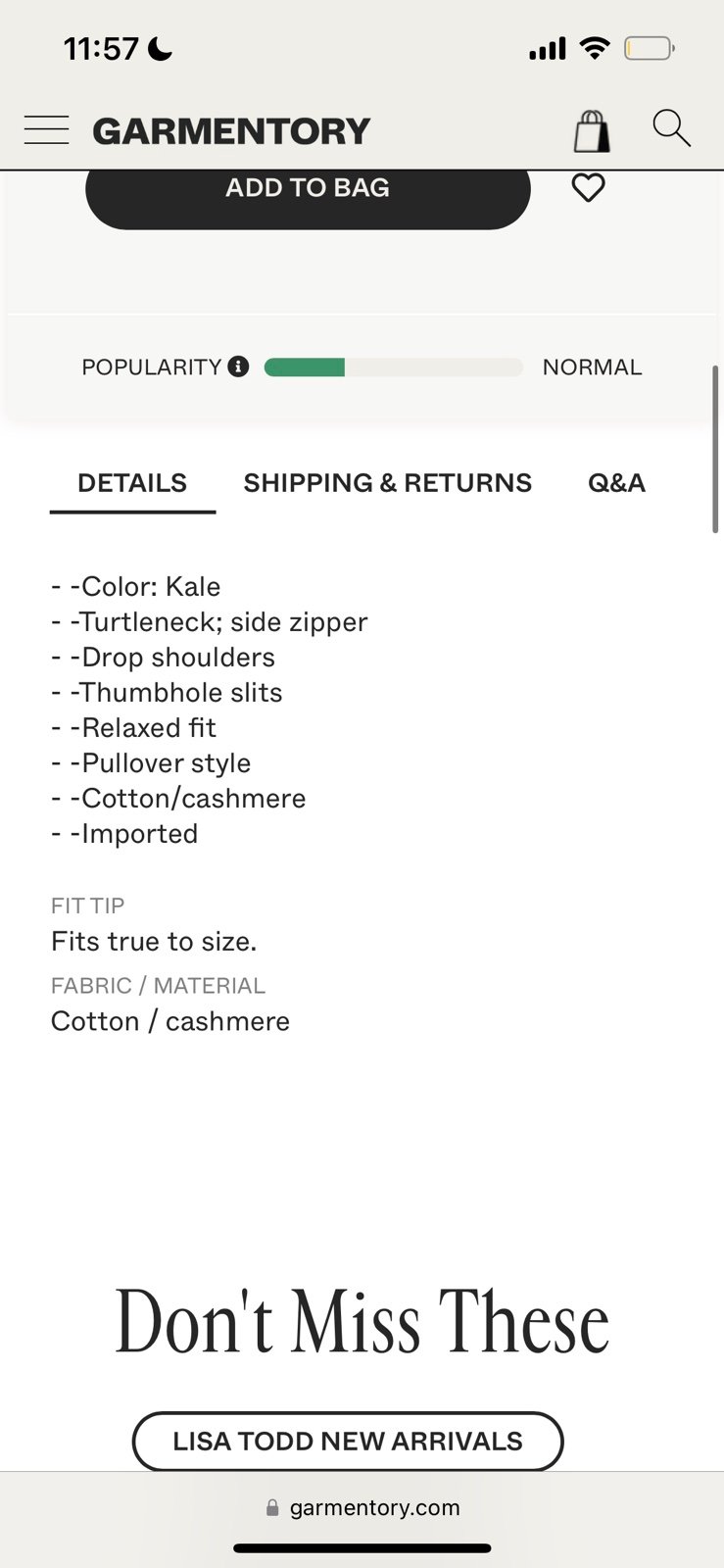724x1568 pixels.
Task: Click the page scrollbar on right edge
Action: coord(715,450)
